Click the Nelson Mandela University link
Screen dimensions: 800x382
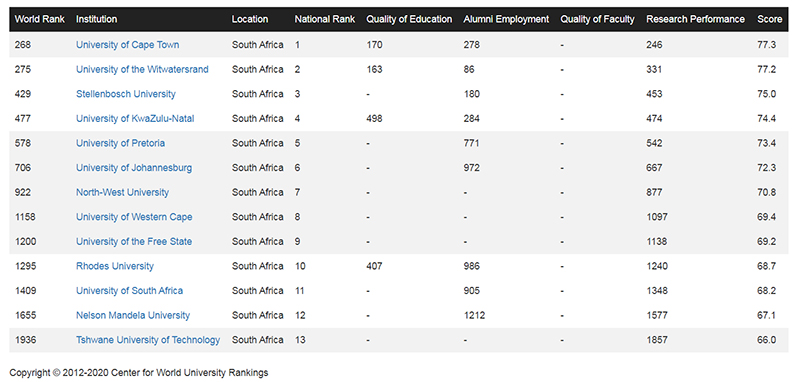pyautogui.click(x=133, y=315)
